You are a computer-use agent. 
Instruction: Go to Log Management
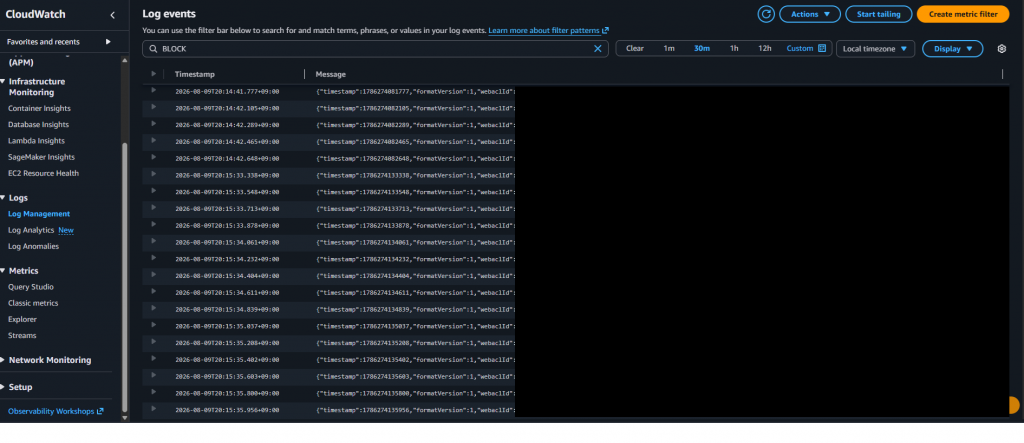tap(39, 214)
